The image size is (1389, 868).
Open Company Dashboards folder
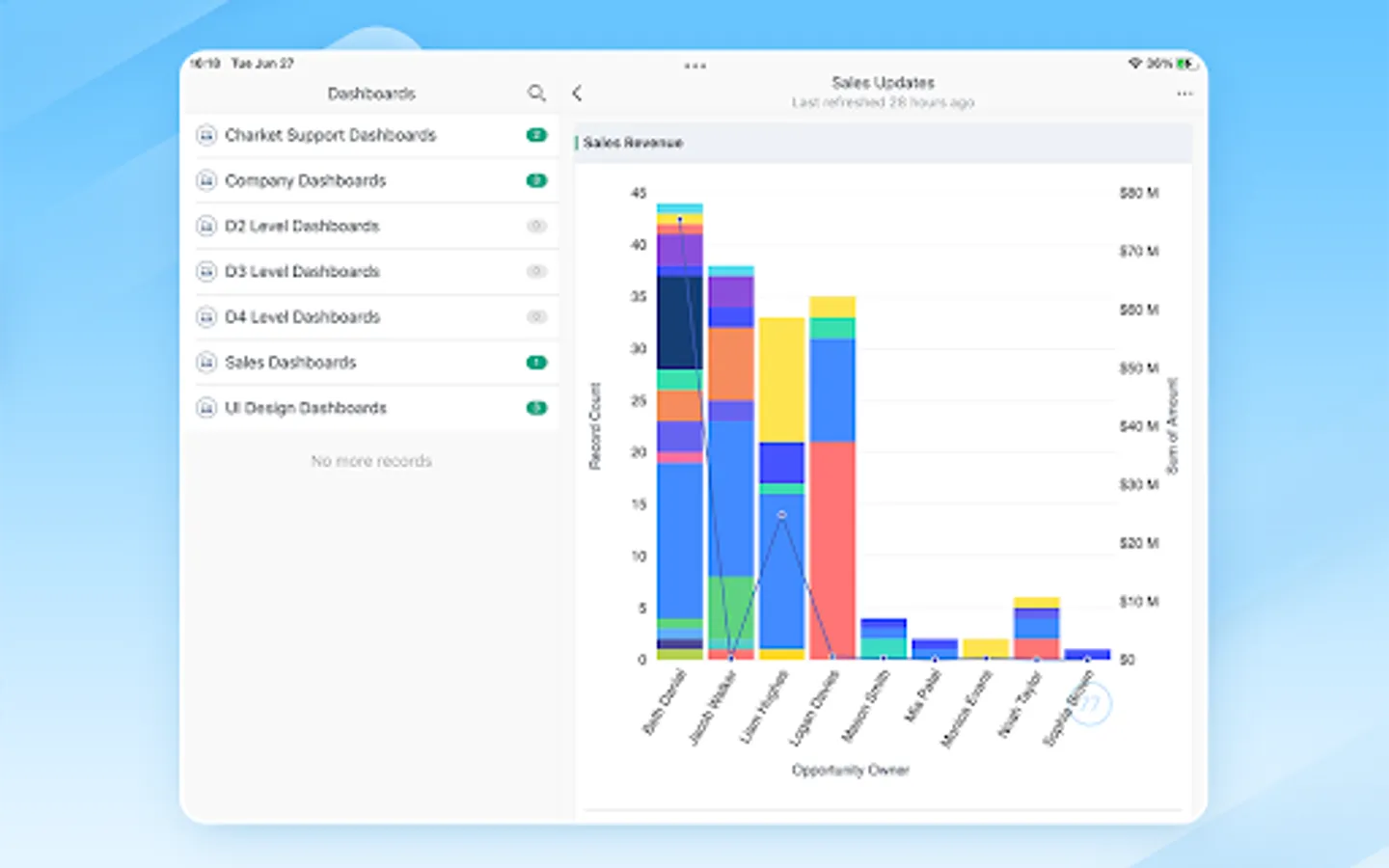click(x=374, y=180)
